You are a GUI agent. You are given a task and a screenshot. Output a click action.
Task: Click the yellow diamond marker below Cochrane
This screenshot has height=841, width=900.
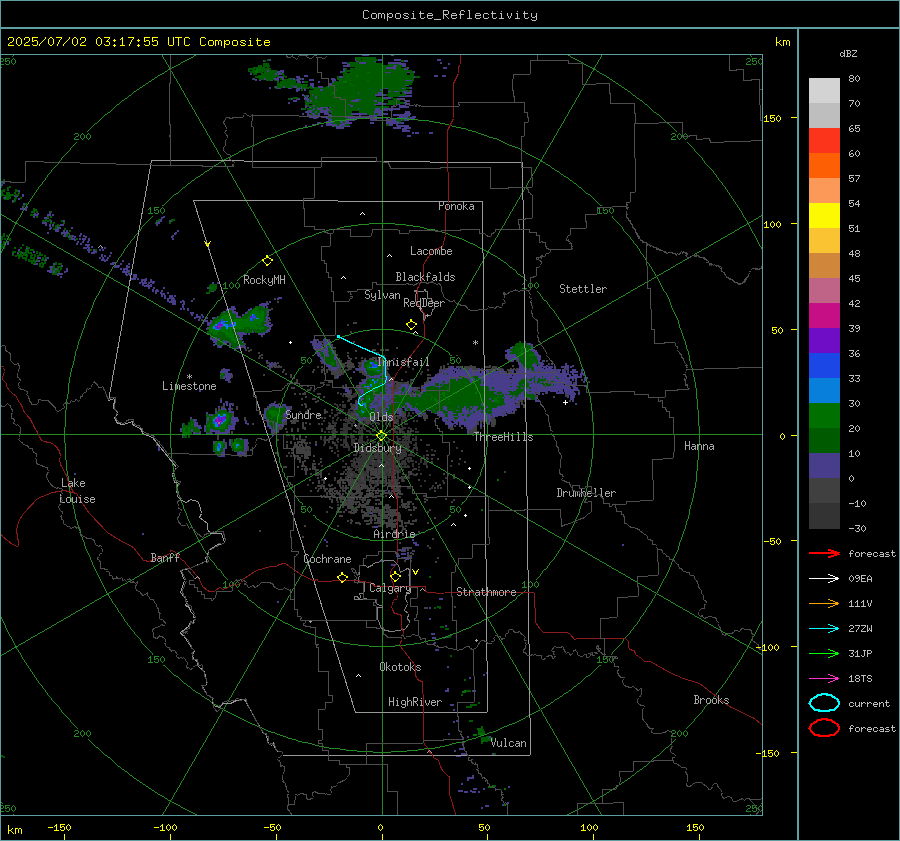click(343, 577)
